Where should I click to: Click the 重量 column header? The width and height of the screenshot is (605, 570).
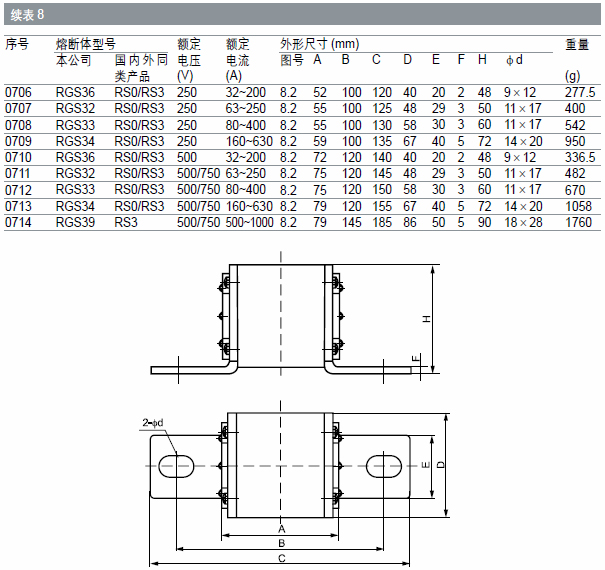click(577, 45)
